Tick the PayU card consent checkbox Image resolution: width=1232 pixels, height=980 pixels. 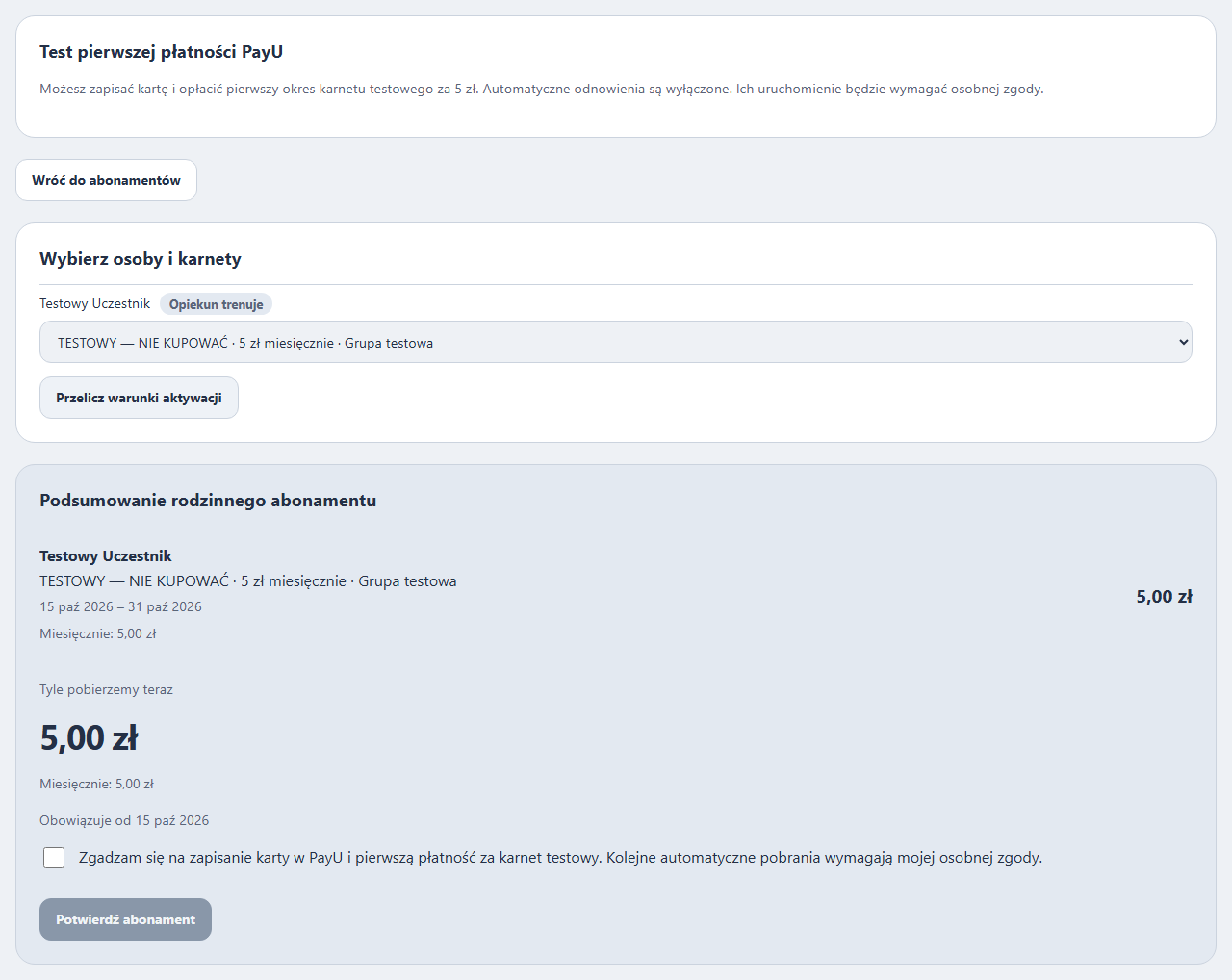pyautogui.click(x=54, y=858)
